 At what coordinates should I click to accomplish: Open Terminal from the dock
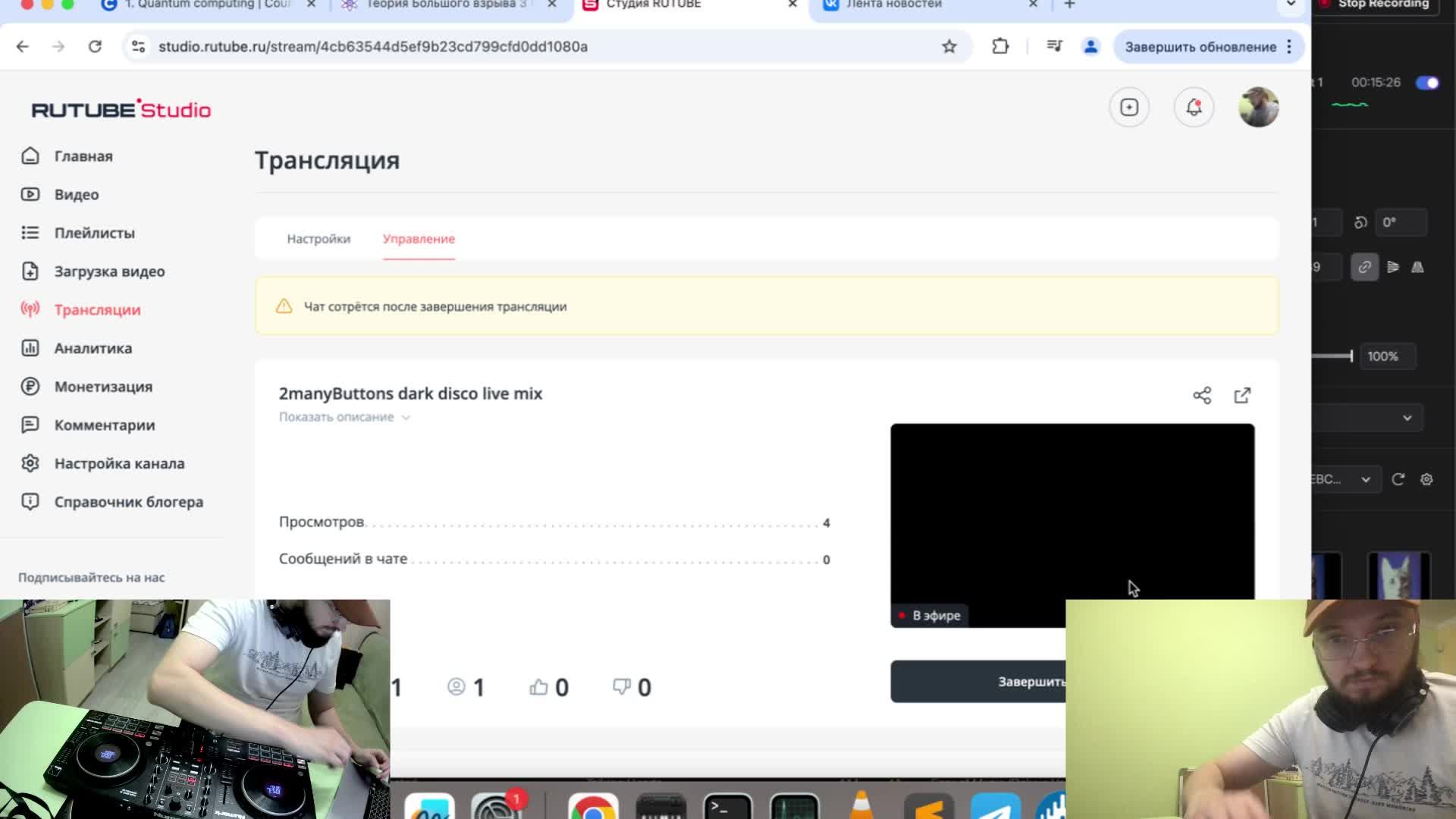pyautogui.click(x=728, y=807)
